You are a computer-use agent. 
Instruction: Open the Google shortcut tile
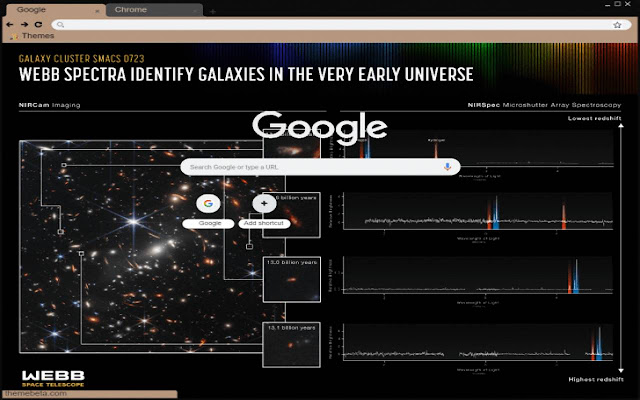208,203
